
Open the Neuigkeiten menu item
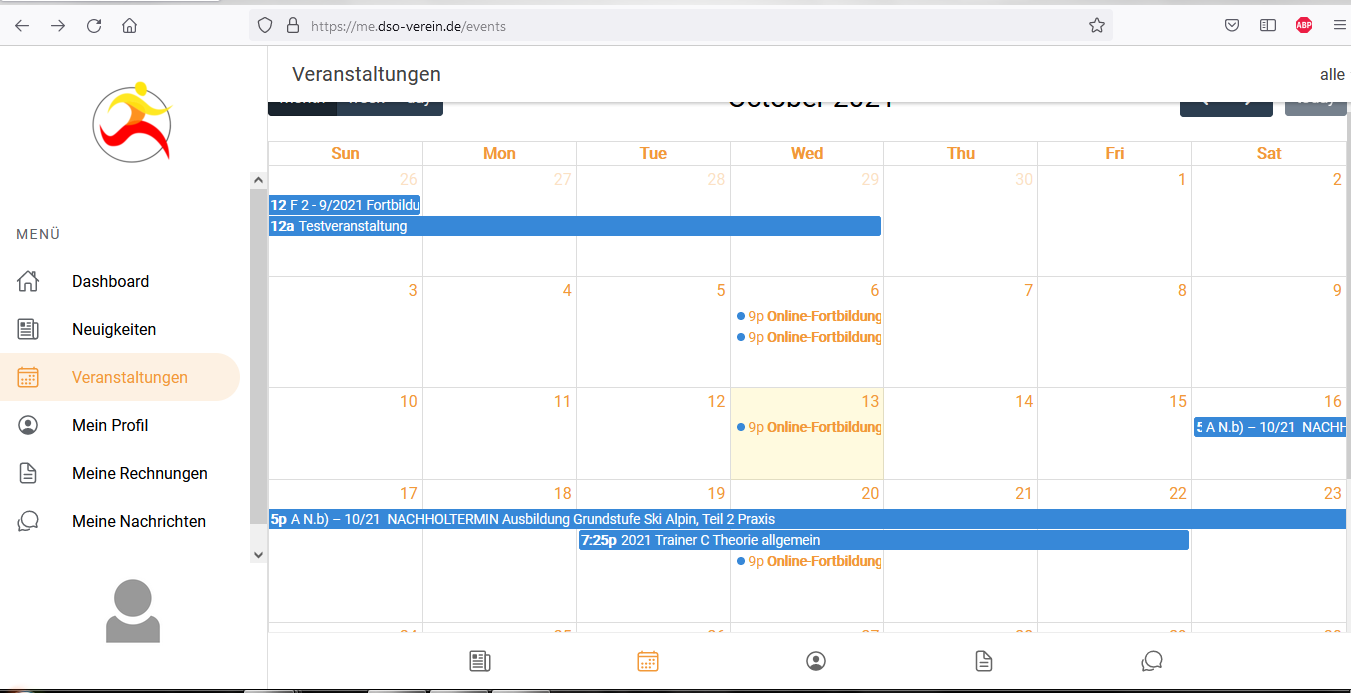pyautogui.click(x=120, y=329)
